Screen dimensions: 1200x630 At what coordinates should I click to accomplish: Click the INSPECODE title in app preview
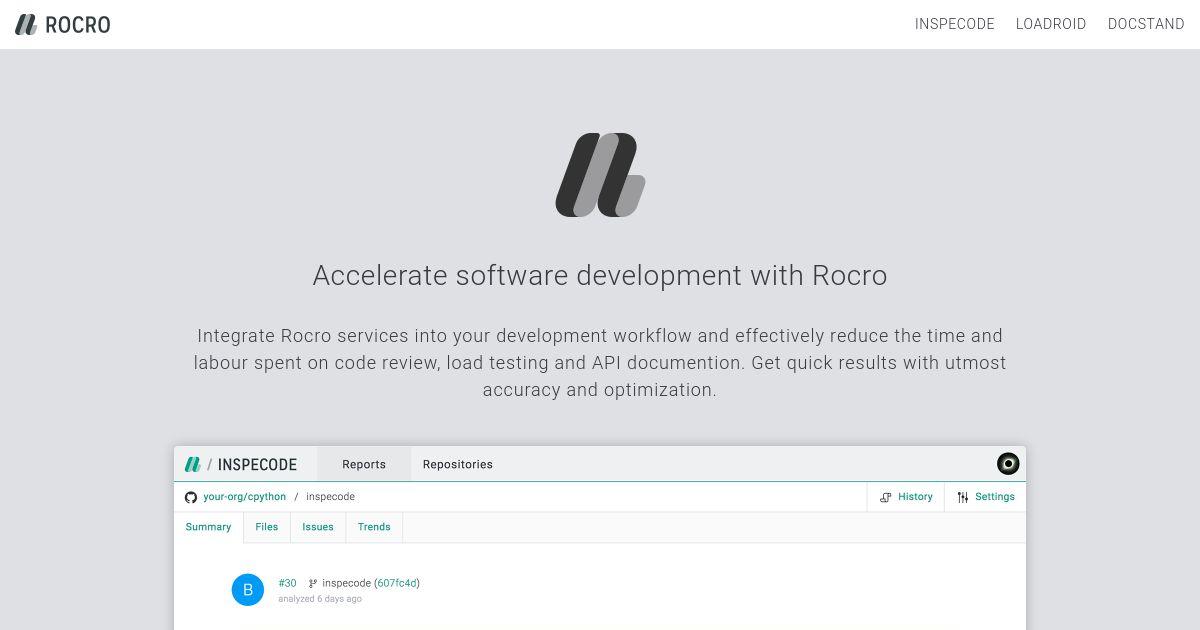[257, 464]
